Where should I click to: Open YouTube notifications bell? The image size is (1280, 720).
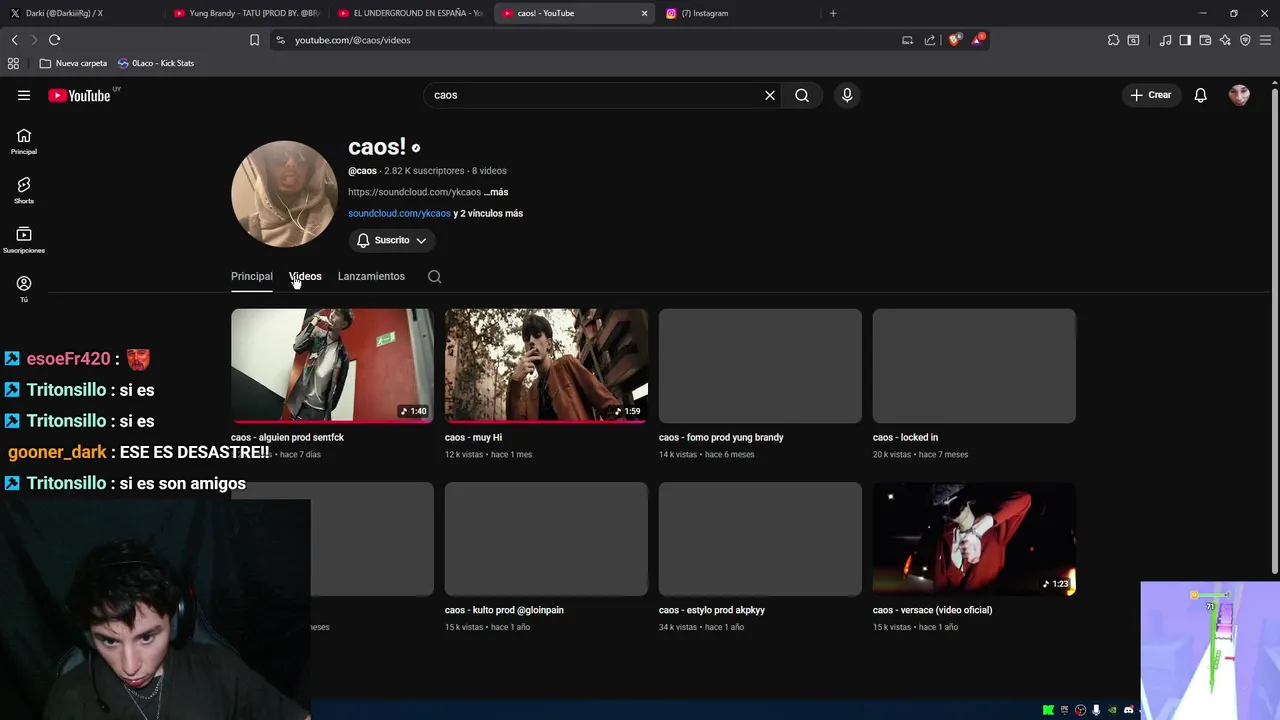[1200, 95]
